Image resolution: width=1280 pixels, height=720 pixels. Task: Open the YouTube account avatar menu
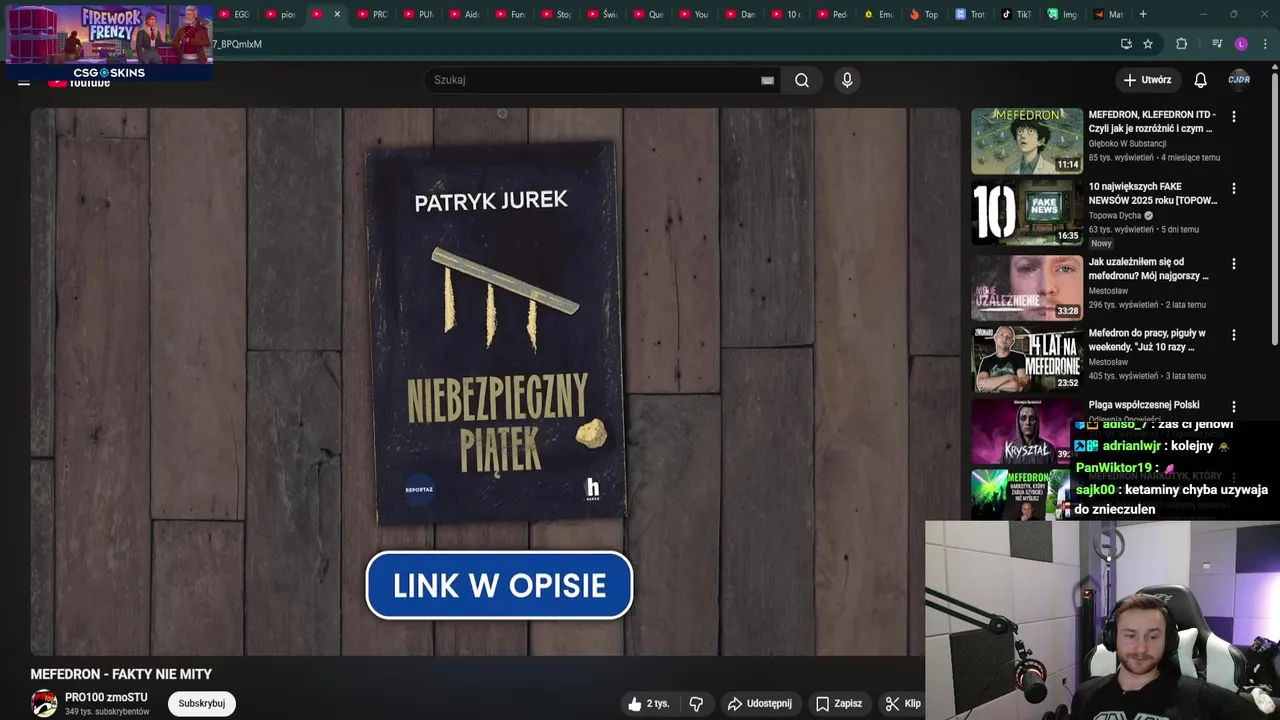[1239, 80]
